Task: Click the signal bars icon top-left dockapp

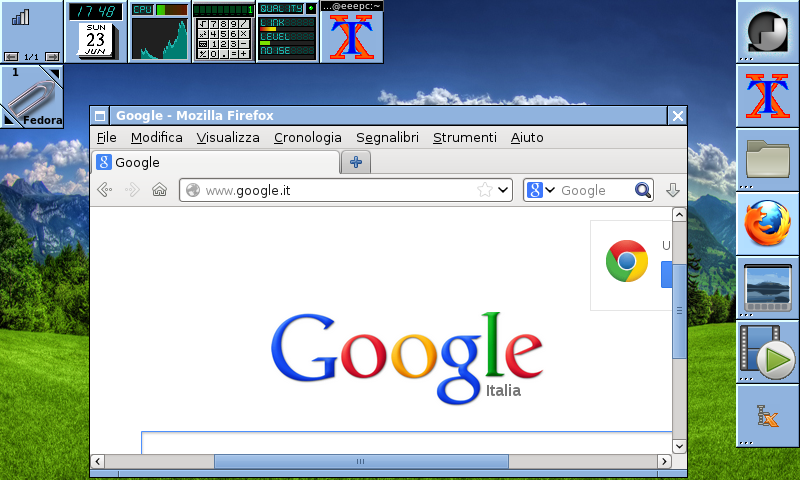Action: pyautogui.click(x=20, y=18)
